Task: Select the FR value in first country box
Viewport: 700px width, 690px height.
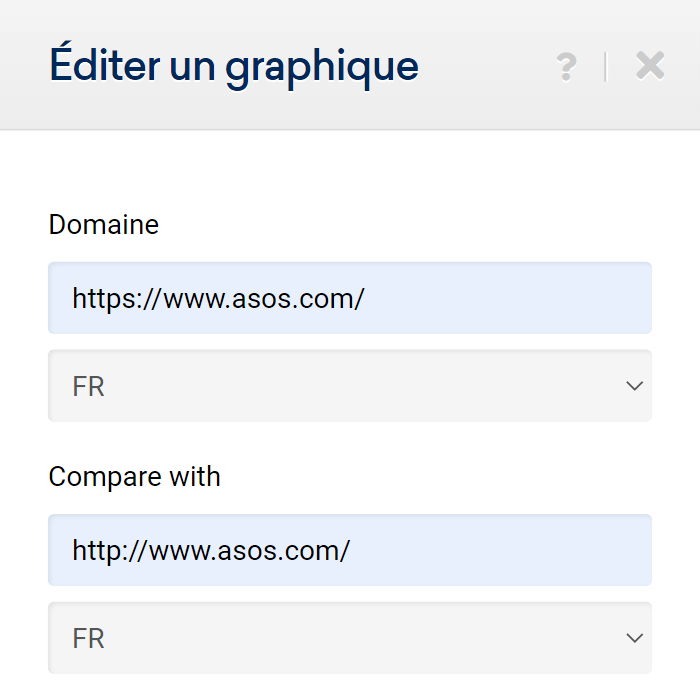Action: [x=88, y=387]
